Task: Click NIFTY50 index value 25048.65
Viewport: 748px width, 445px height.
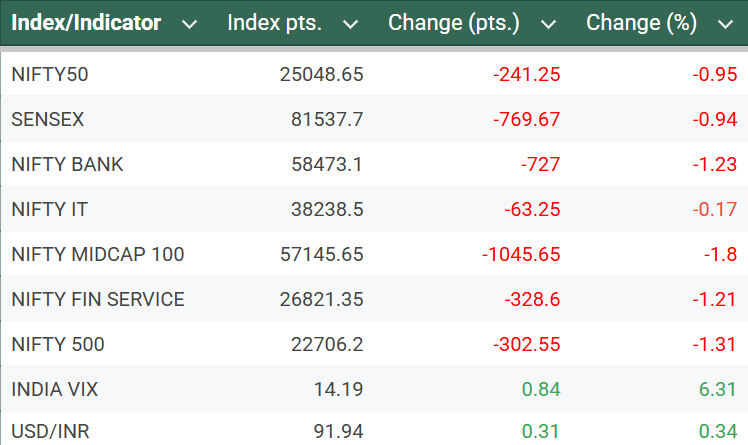Action: (322, 74)
